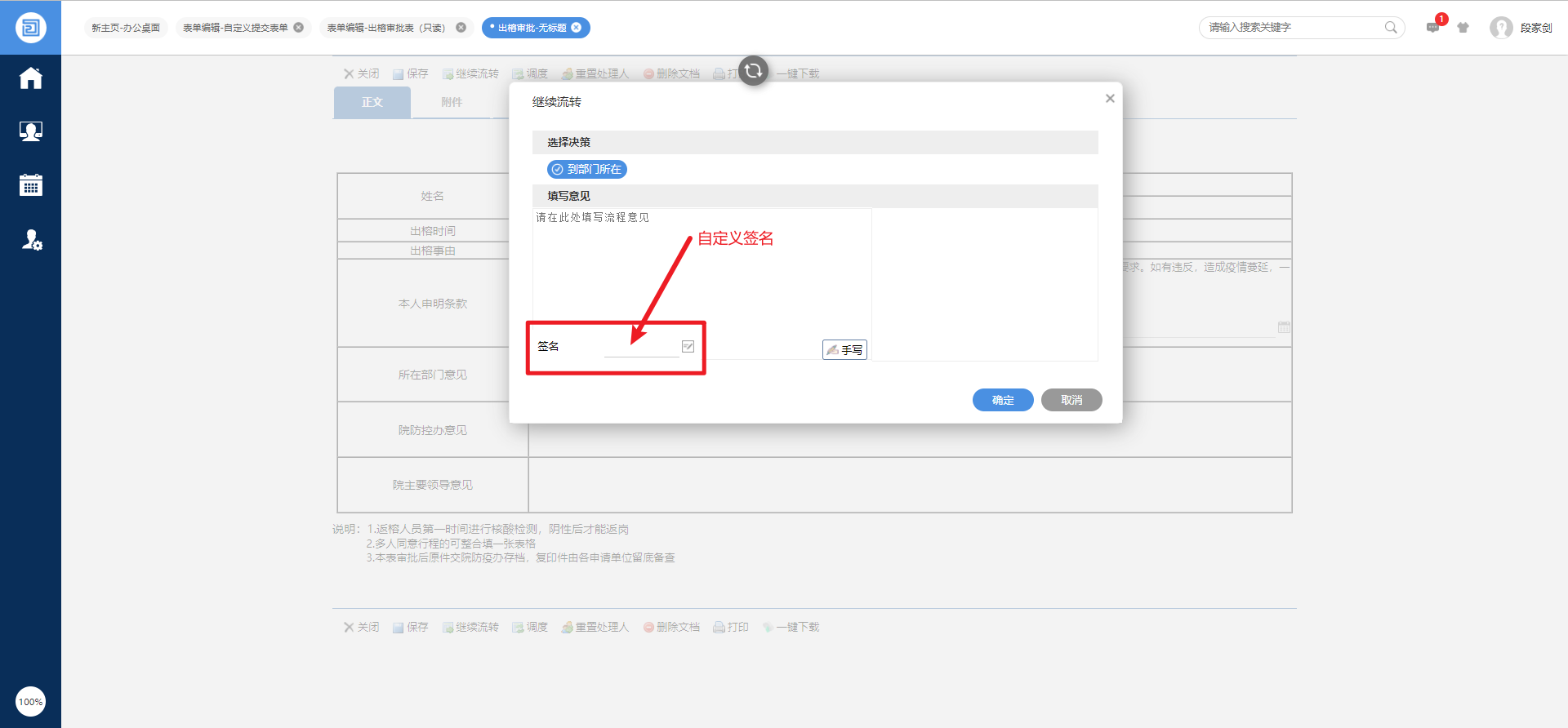Click the 继续流转 dialog title
The width and height of the screenshot is (1568, 728).
(557, 102)
